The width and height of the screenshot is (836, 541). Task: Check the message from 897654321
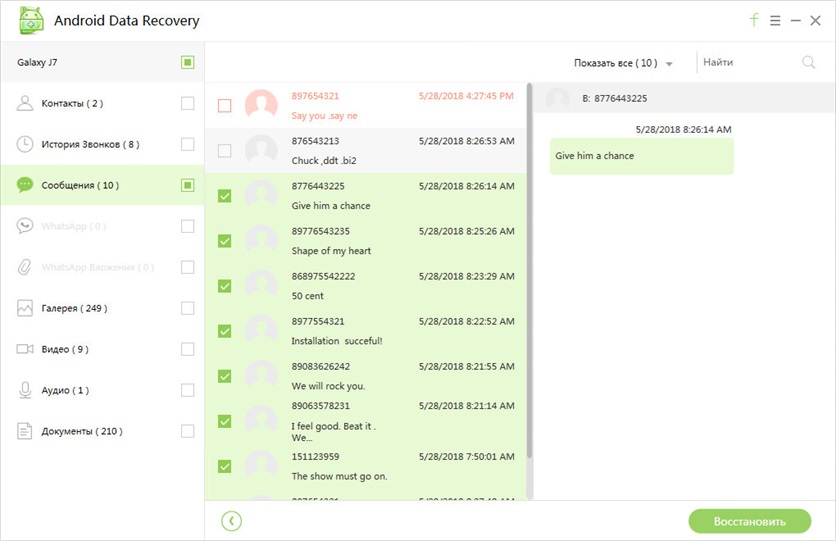pyautogui.click(x=224, y=106)
